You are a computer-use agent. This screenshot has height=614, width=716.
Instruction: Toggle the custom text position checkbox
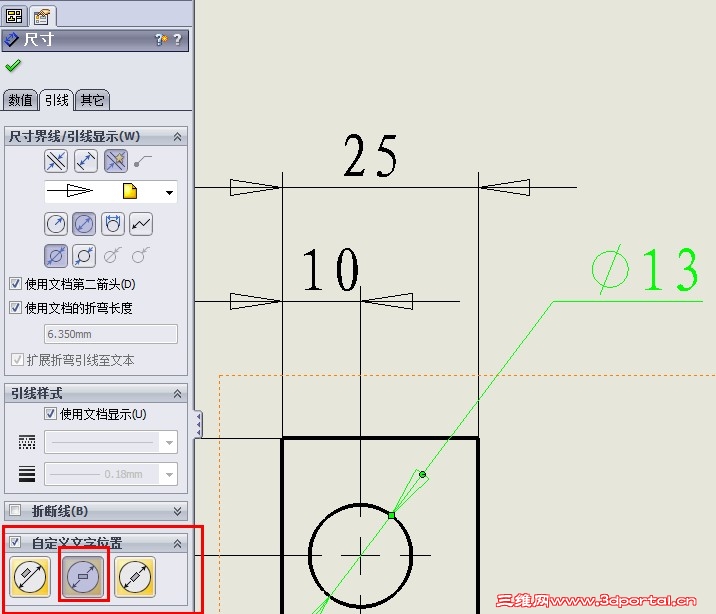(15, 542)
